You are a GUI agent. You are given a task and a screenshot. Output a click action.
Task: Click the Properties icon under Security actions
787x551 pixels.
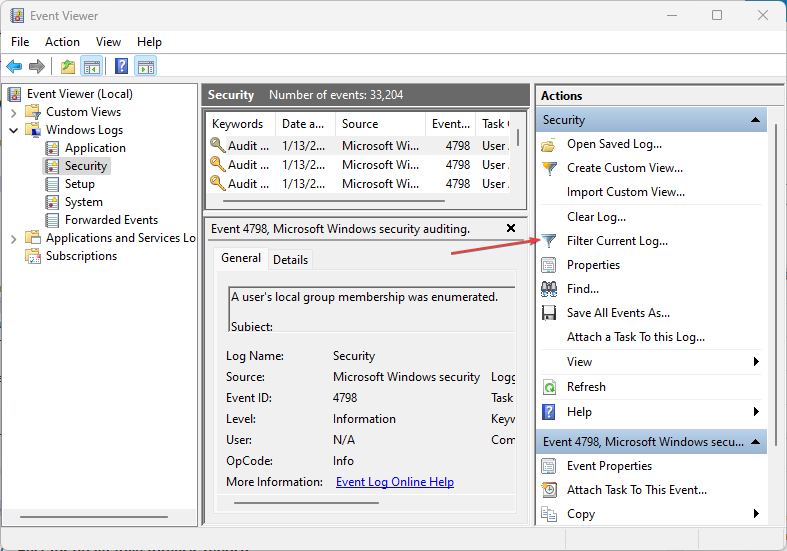(x=549, y=265)
